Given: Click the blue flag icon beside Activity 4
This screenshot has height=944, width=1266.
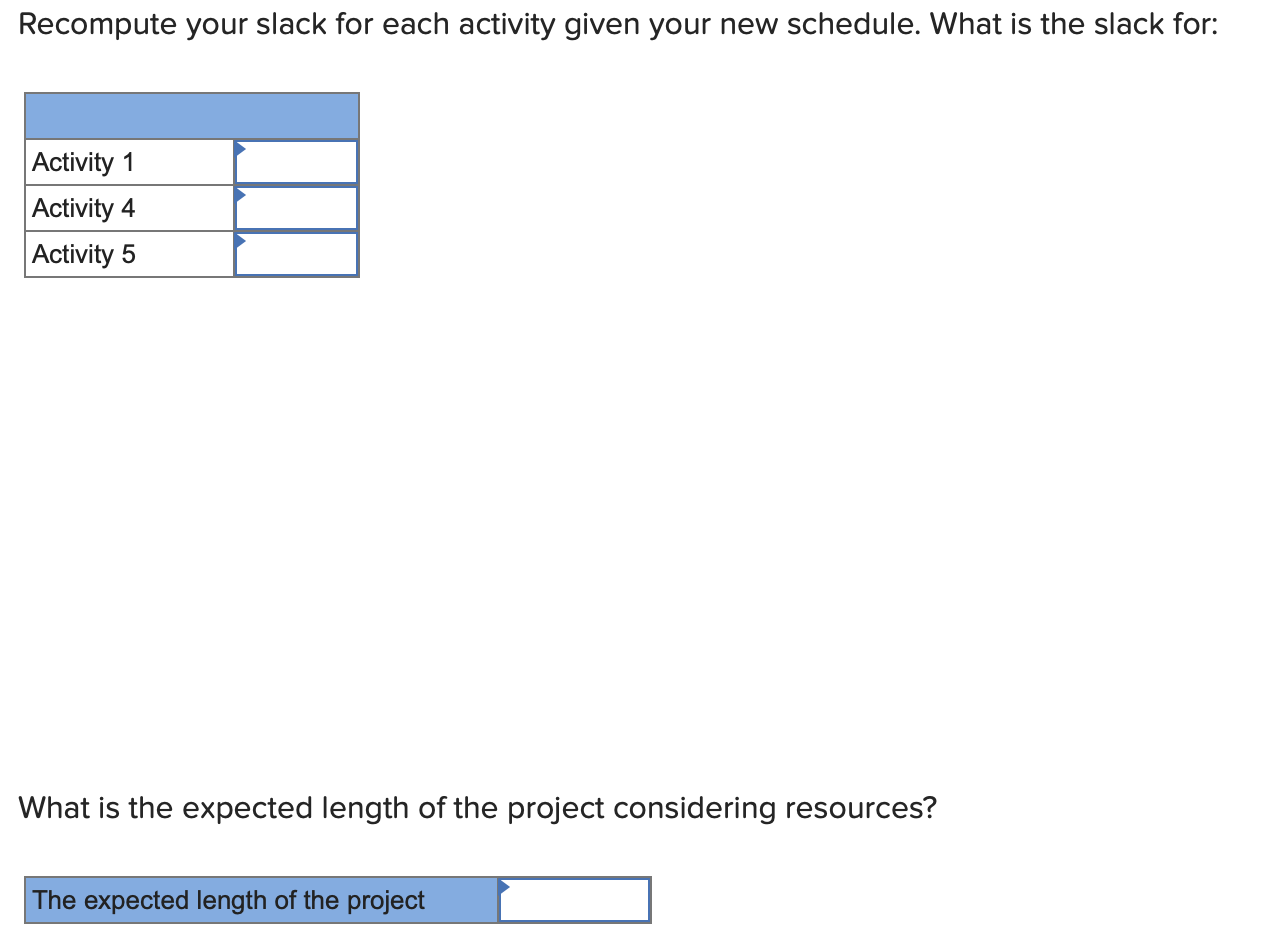Looking at the screenshot, I should (239, 195).
